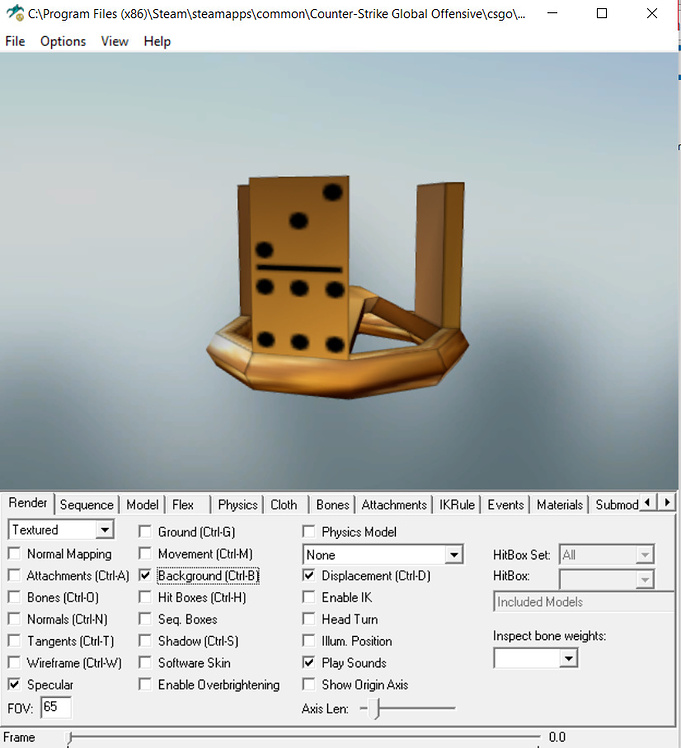The image size is (681, 748).
Task: Click the tab strip left scroll arrow
Action: point(647,502)
